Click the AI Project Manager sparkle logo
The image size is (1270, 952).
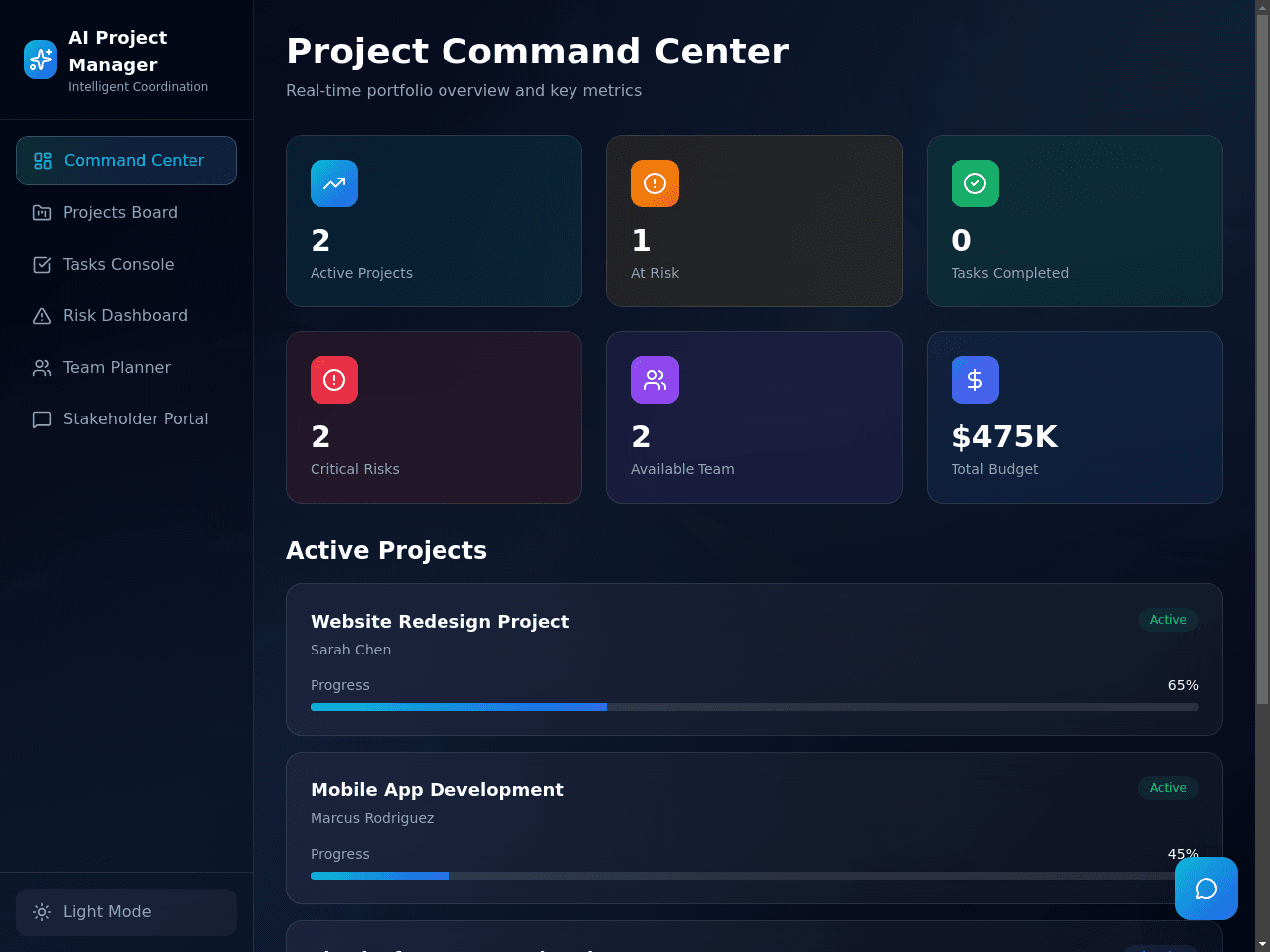(41, 59)
